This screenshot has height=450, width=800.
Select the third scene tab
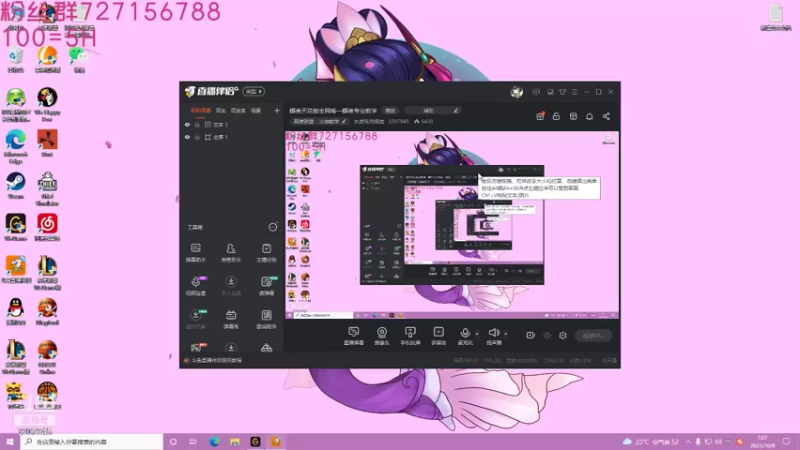tap(238, 110)
